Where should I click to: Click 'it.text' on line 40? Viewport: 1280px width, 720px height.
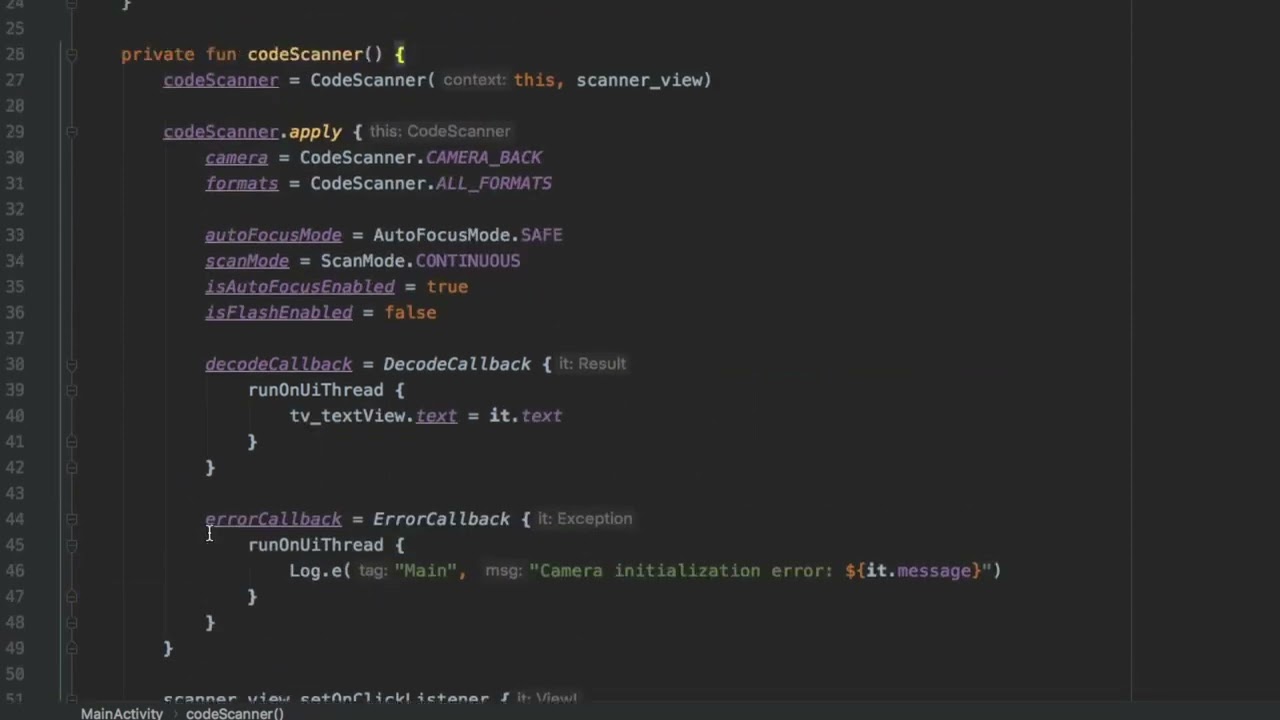coord(525,416)
